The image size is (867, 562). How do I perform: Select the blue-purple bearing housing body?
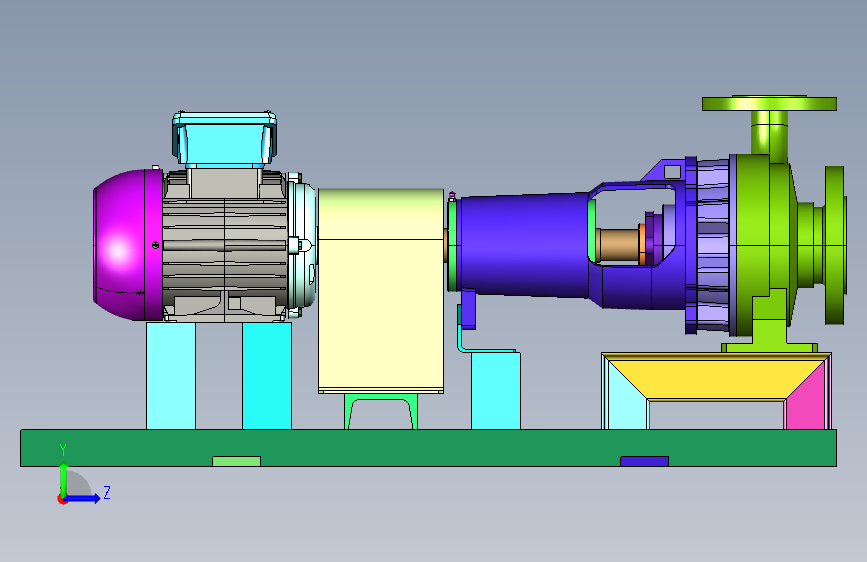click(523, 246)
